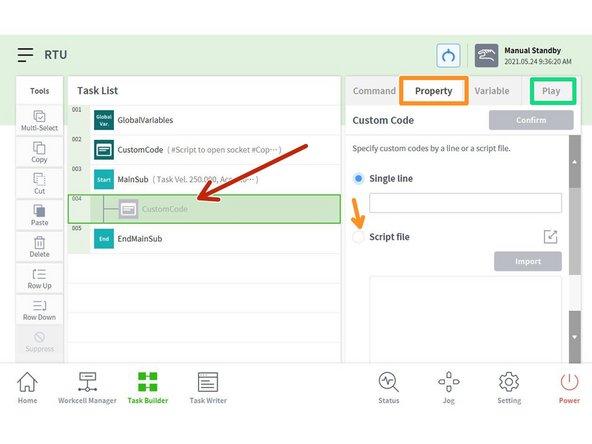Click the blue reset/refresh icon in header
The image size is (592, 444).
coord(448,56)
